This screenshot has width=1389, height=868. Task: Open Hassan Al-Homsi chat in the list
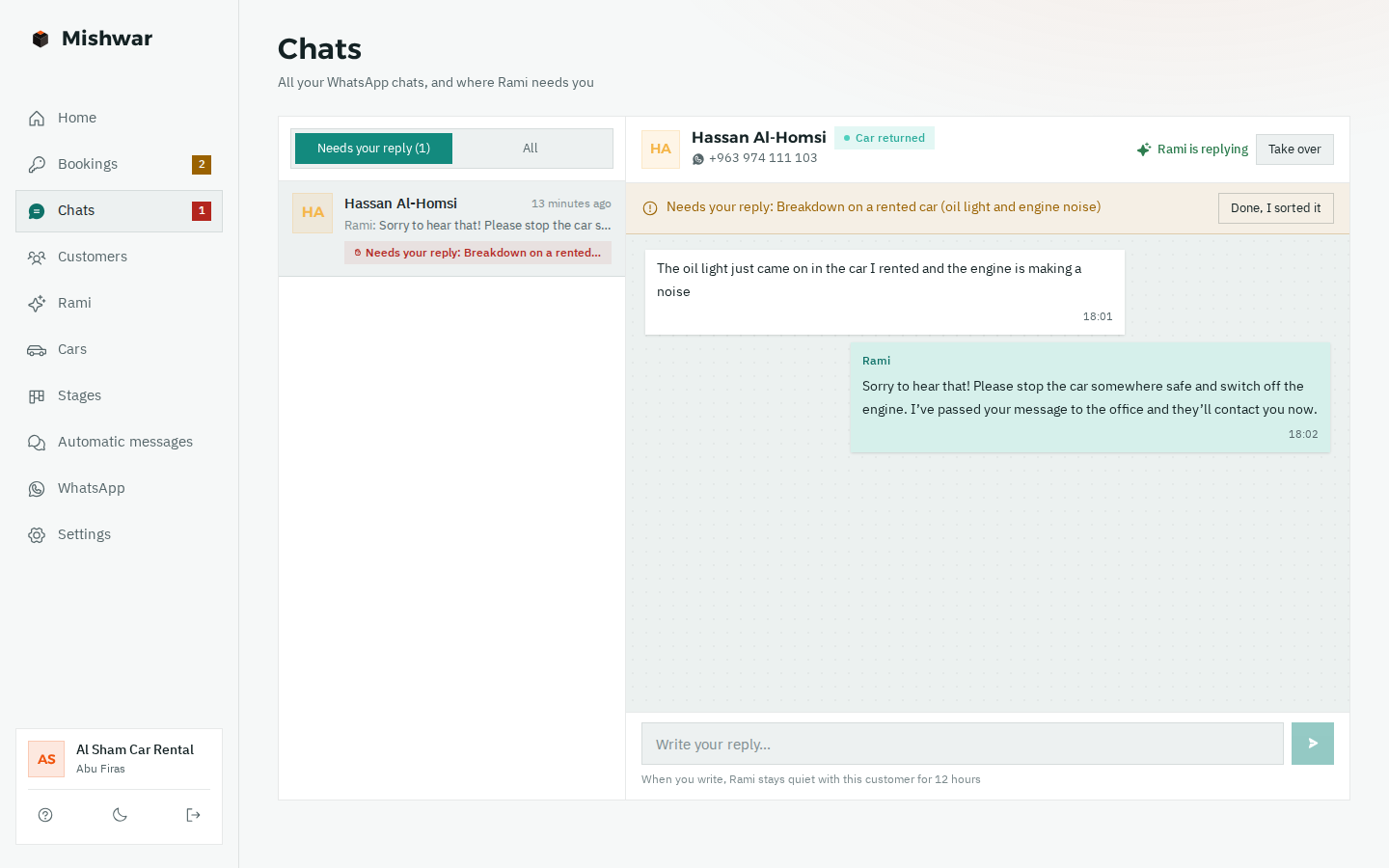click(x=451, y=229)
